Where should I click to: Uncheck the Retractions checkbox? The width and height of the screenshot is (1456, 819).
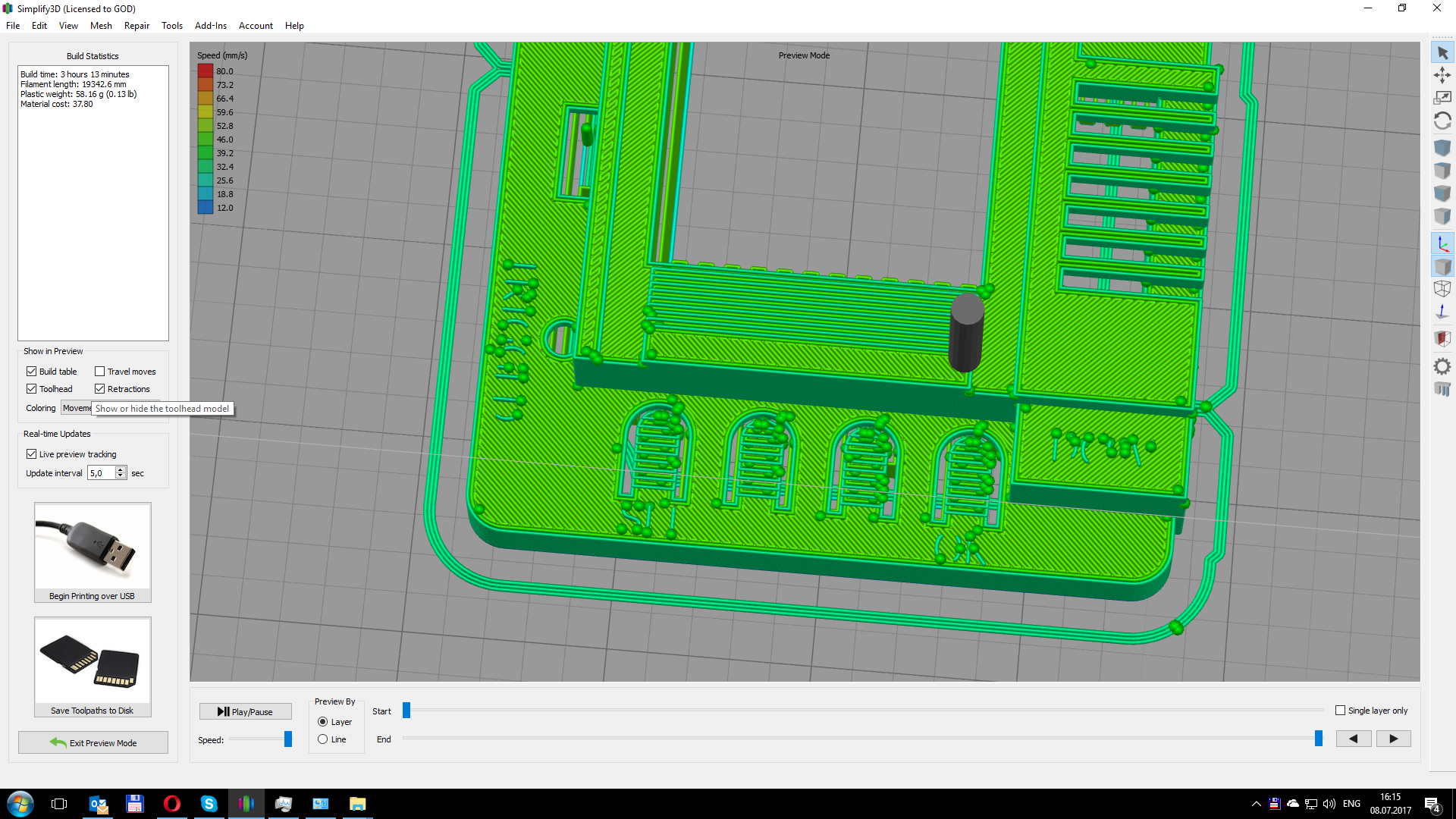[x=99, y=389]
